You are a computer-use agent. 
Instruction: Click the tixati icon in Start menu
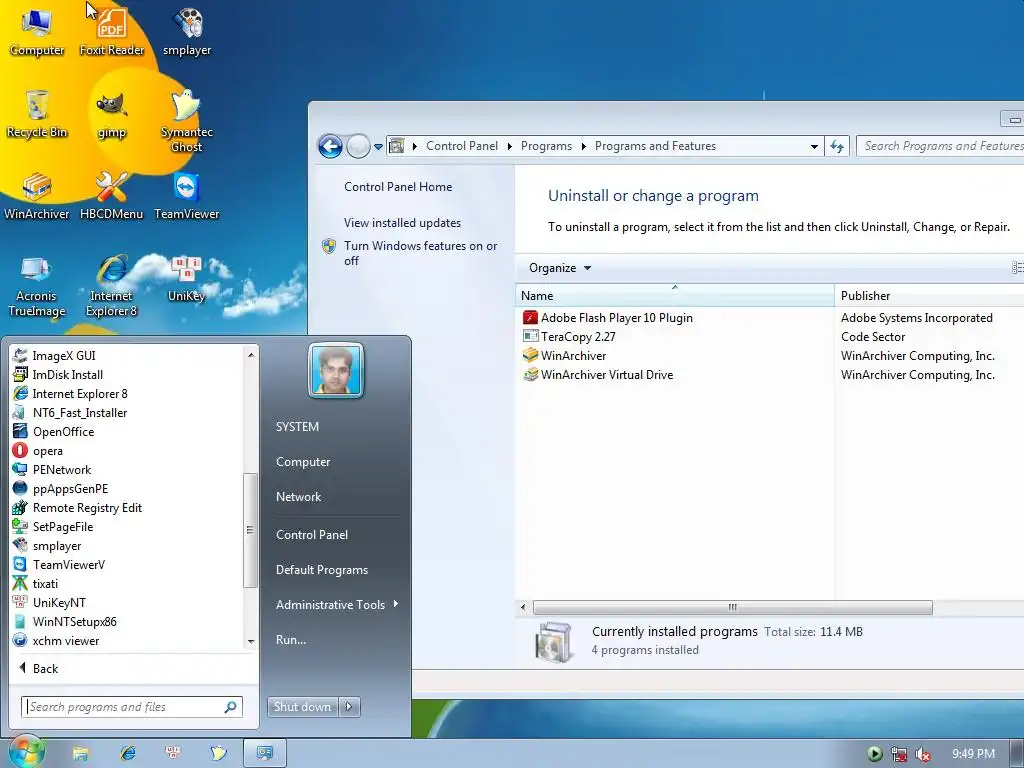point(20,583)
